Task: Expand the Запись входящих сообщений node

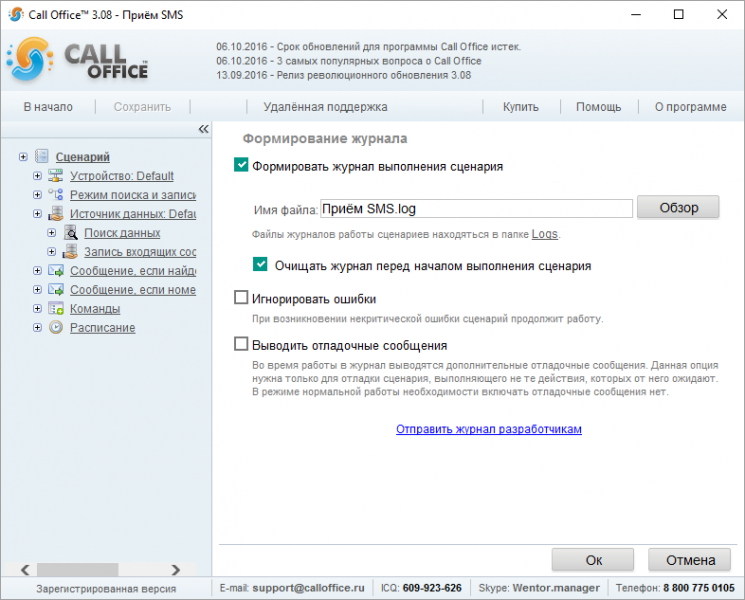Action: 51,252
